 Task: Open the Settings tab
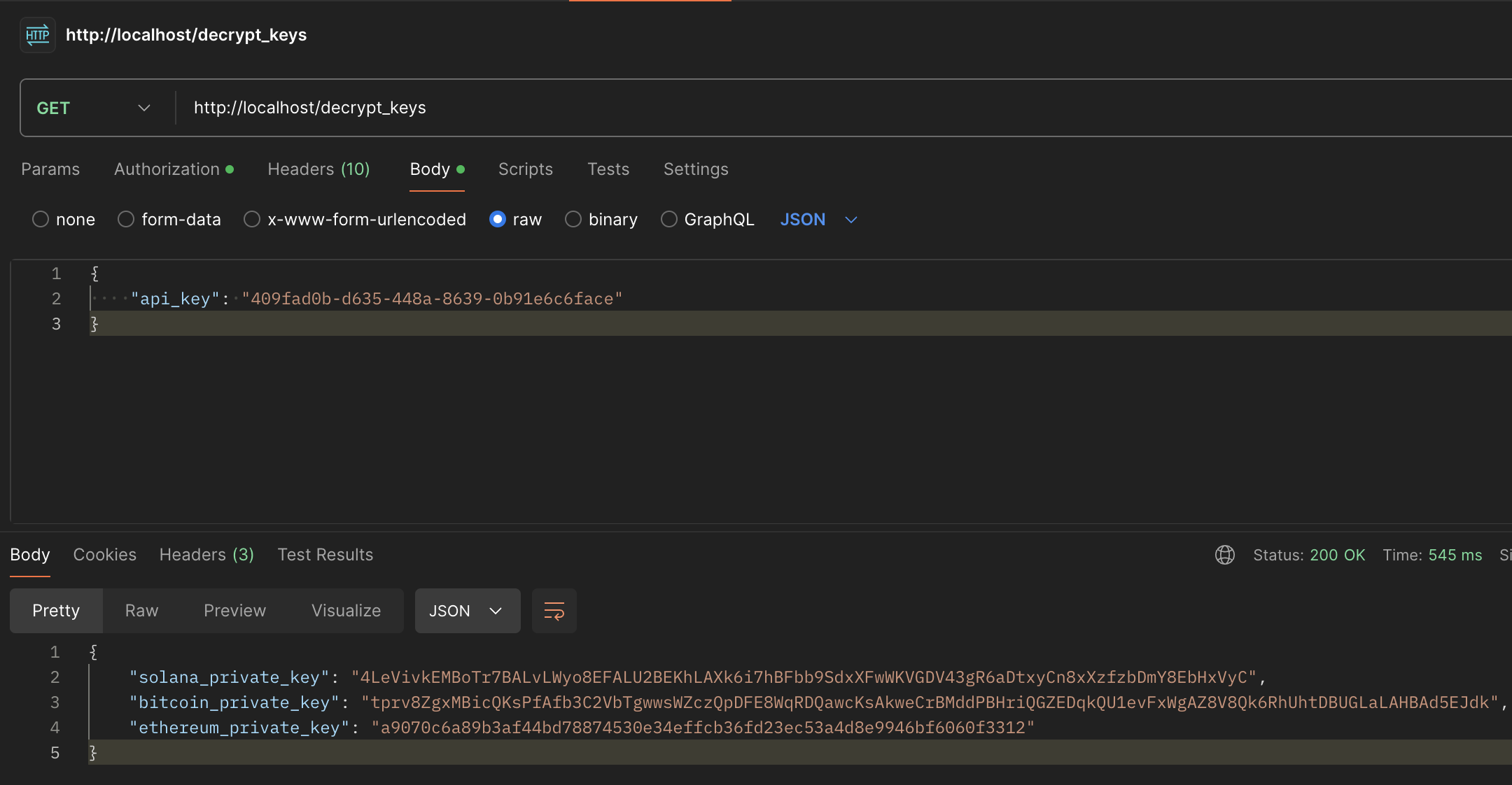point(696,169)
